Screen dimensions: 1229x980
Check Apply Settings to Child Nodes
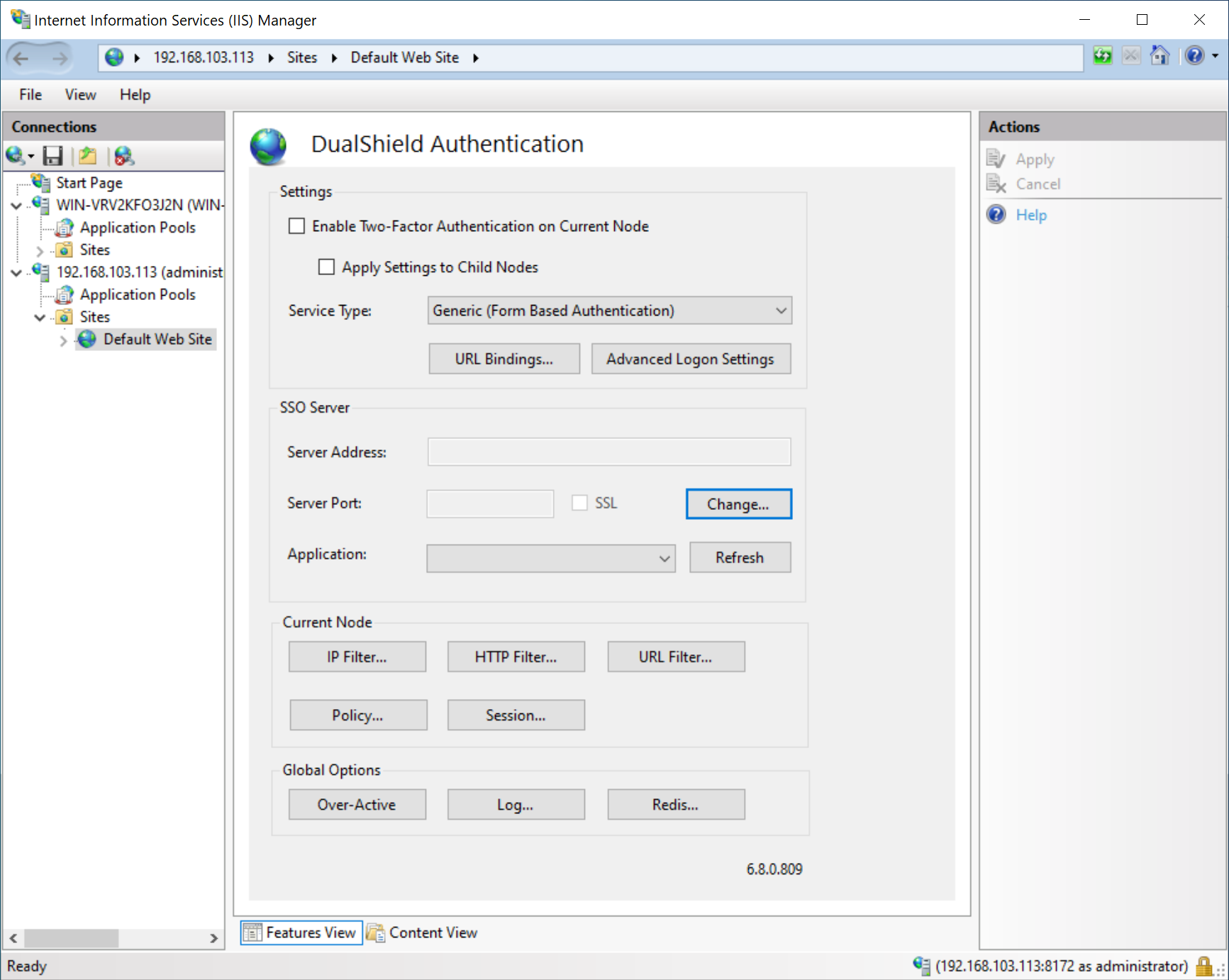pos(326,267)
